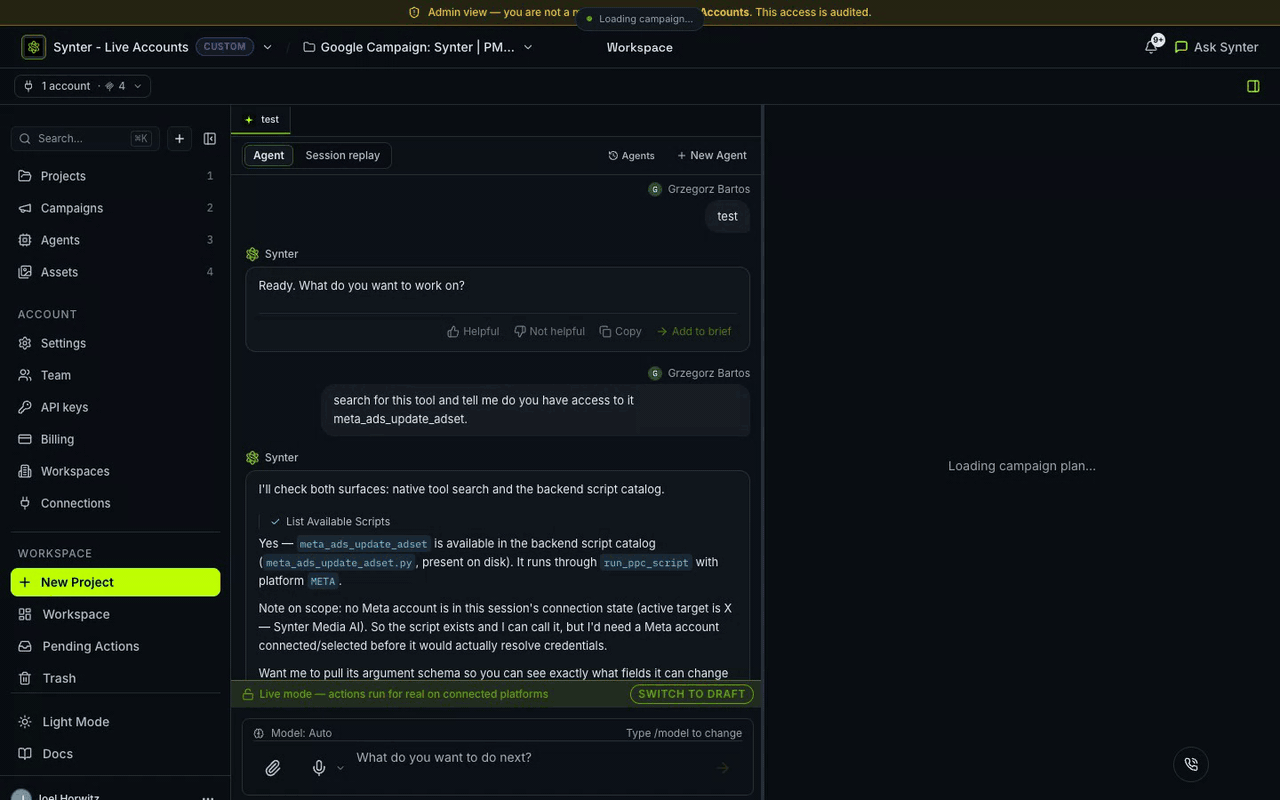Switch to Session replay tab
The height and width of the screenshot is (800, 1280).
[342, 156]
